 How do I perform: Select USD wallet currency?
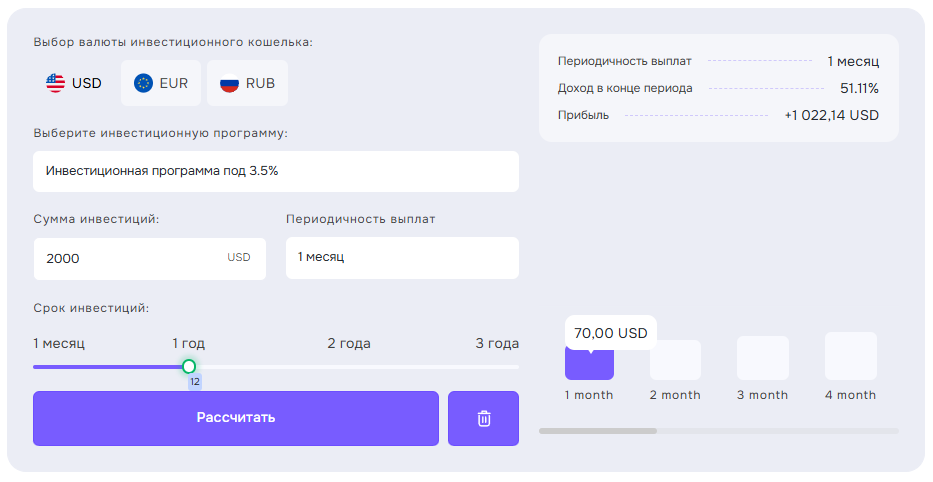[x=74, y=83]
